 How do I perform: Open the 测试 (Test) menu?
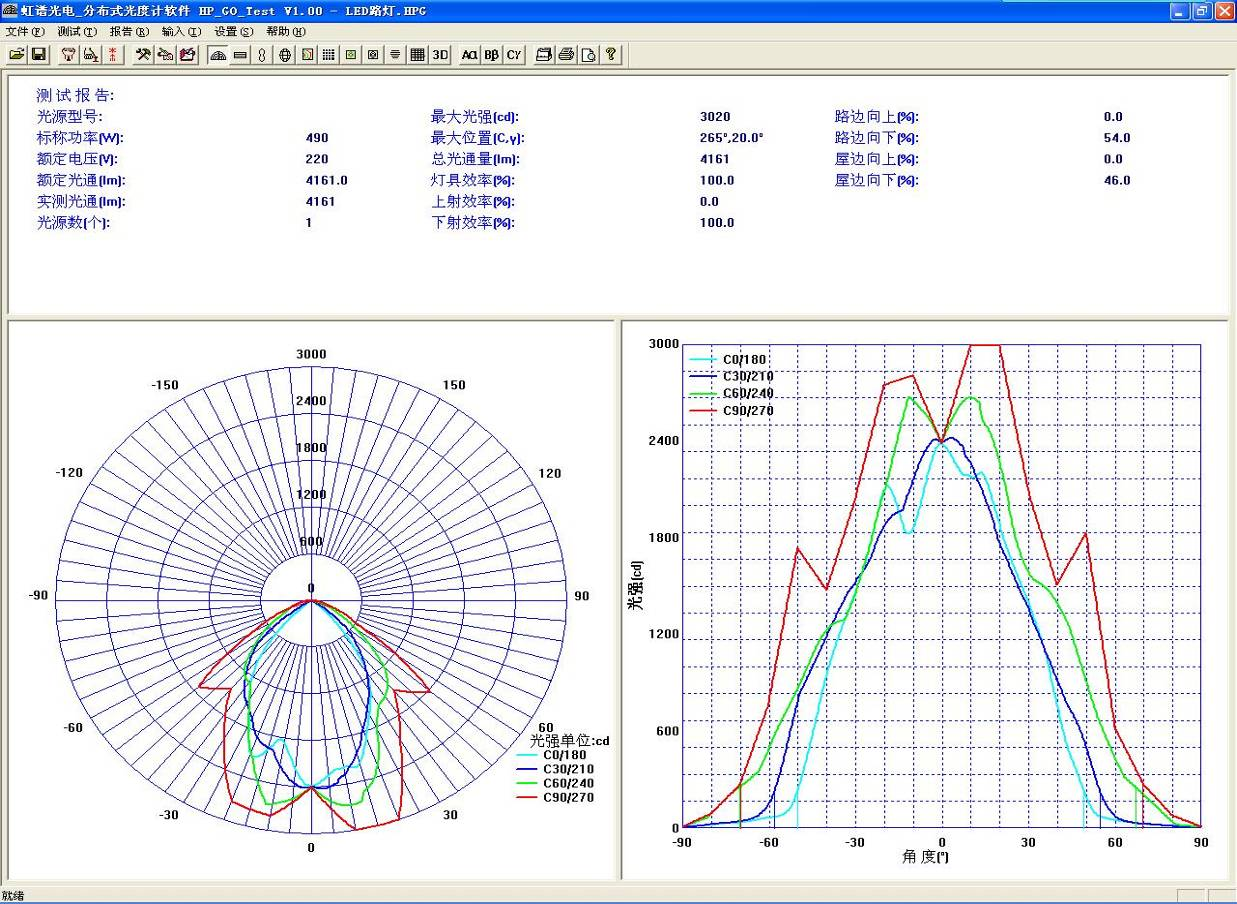click(76, 31)
